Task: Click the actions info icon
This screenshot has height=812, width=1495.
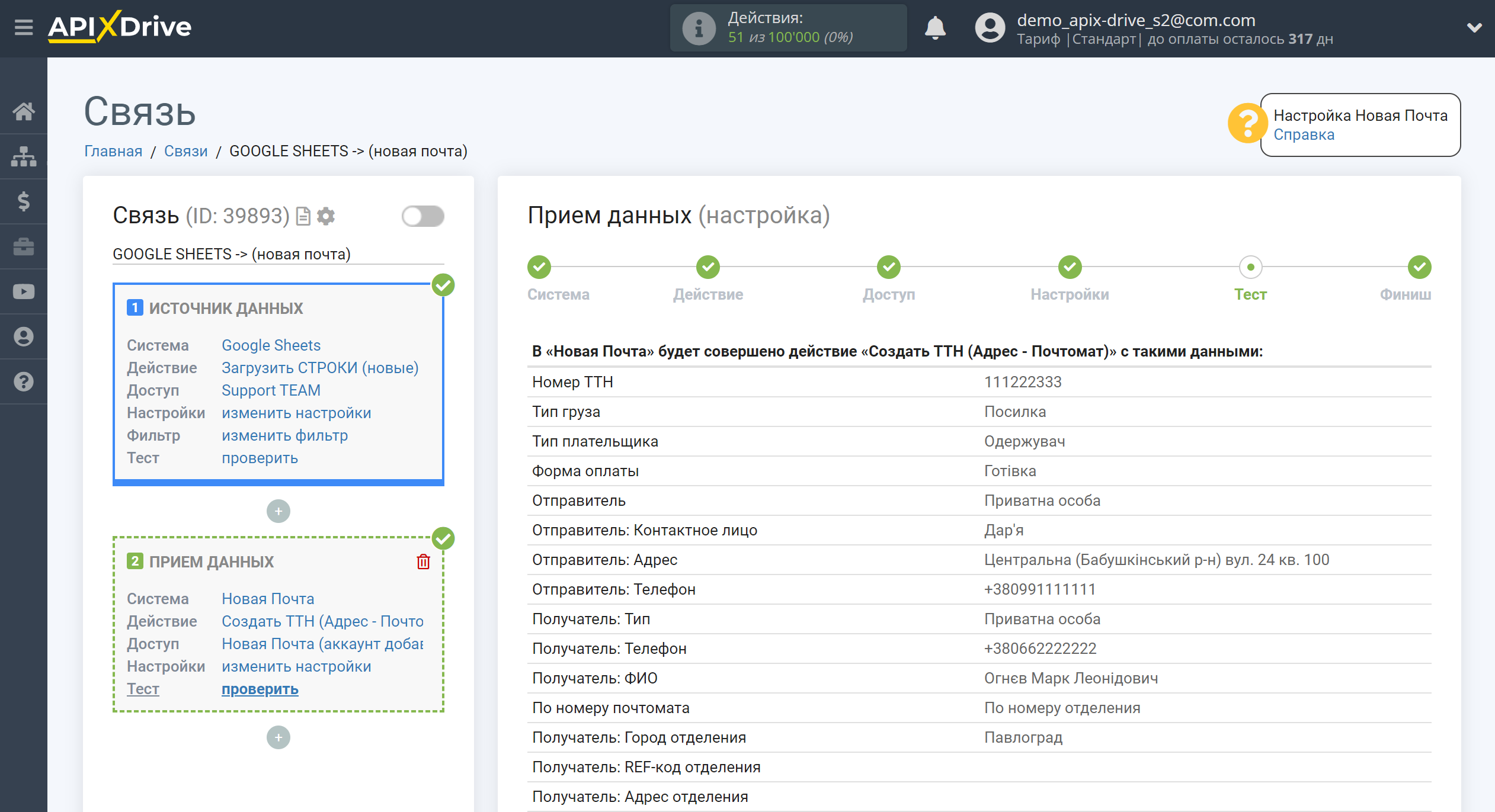Action: 699,28
